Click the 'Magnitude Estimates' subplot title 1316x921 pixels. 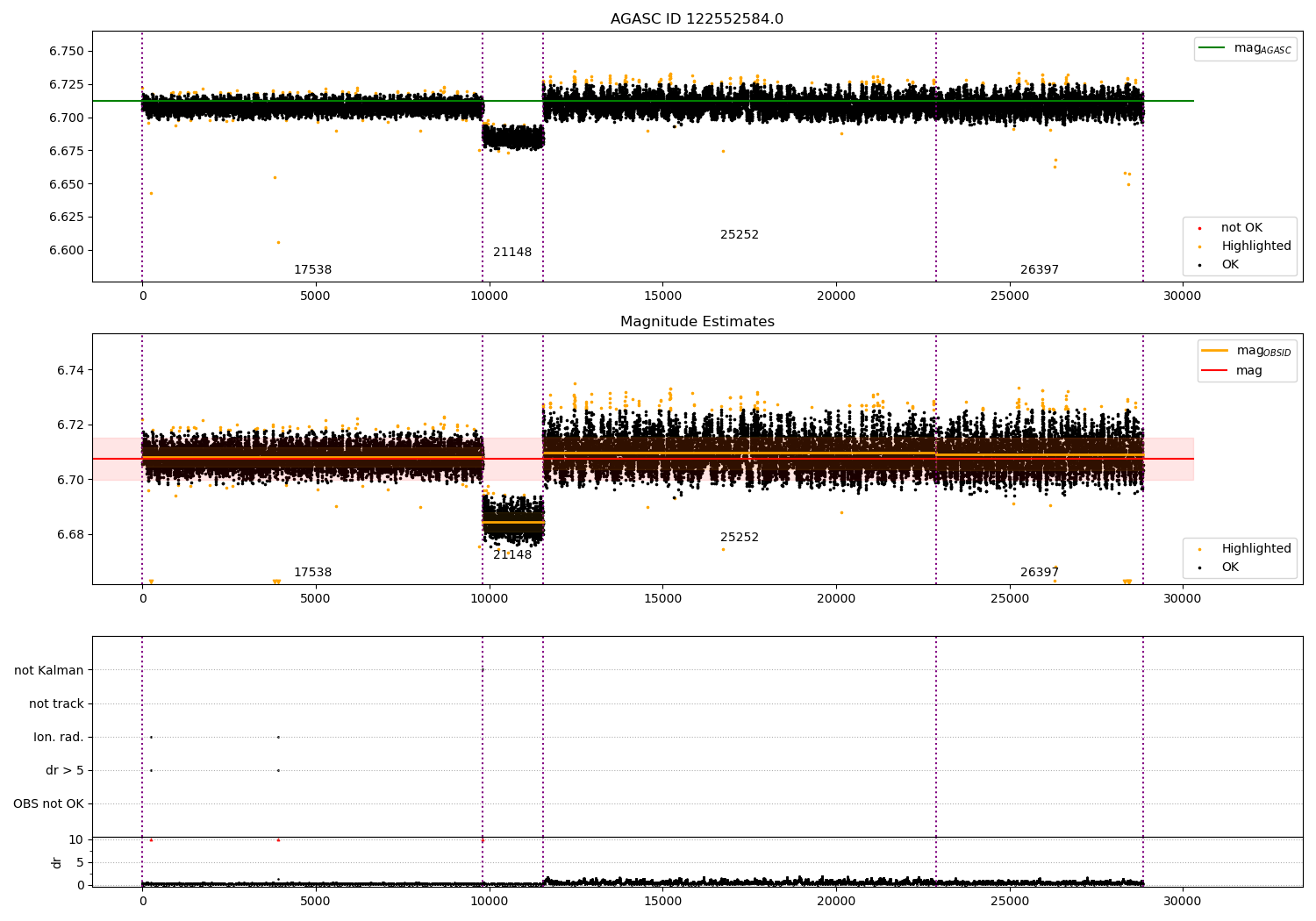(x=697, y=322)
